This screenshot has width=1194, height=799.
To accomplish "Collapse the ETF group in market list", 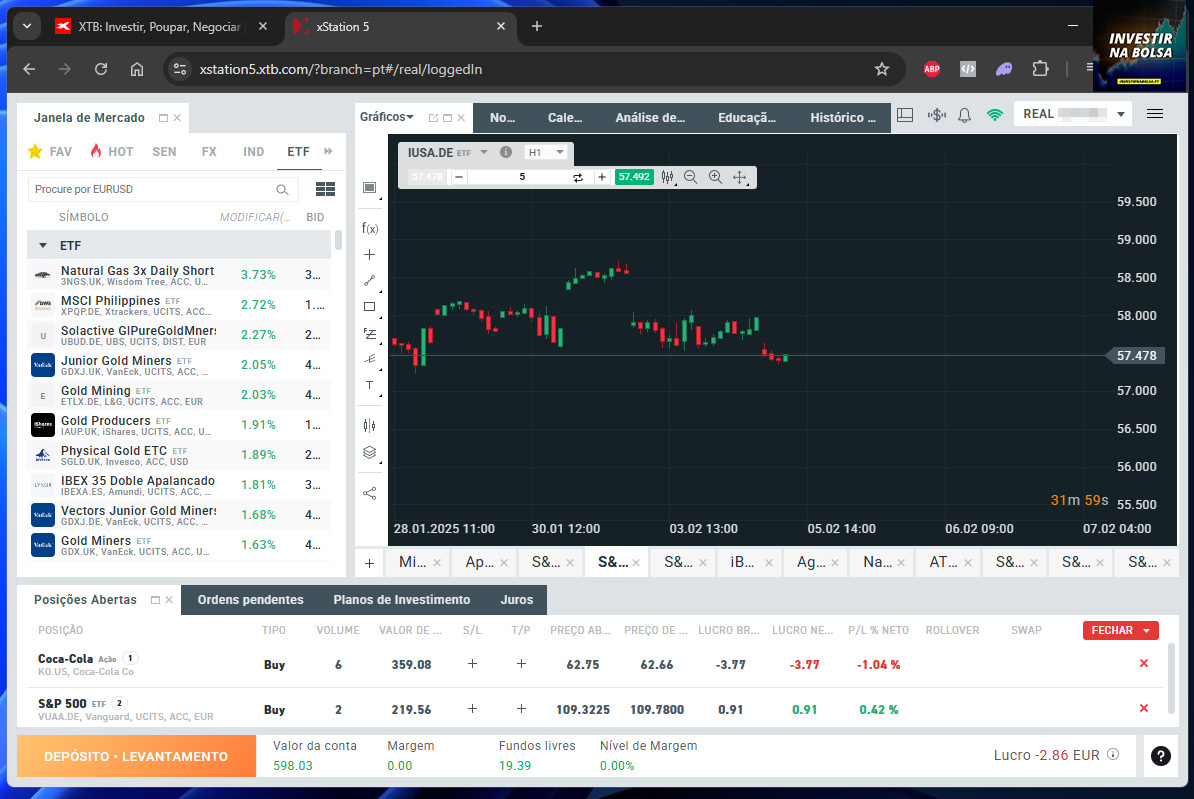I will point(43,245).
